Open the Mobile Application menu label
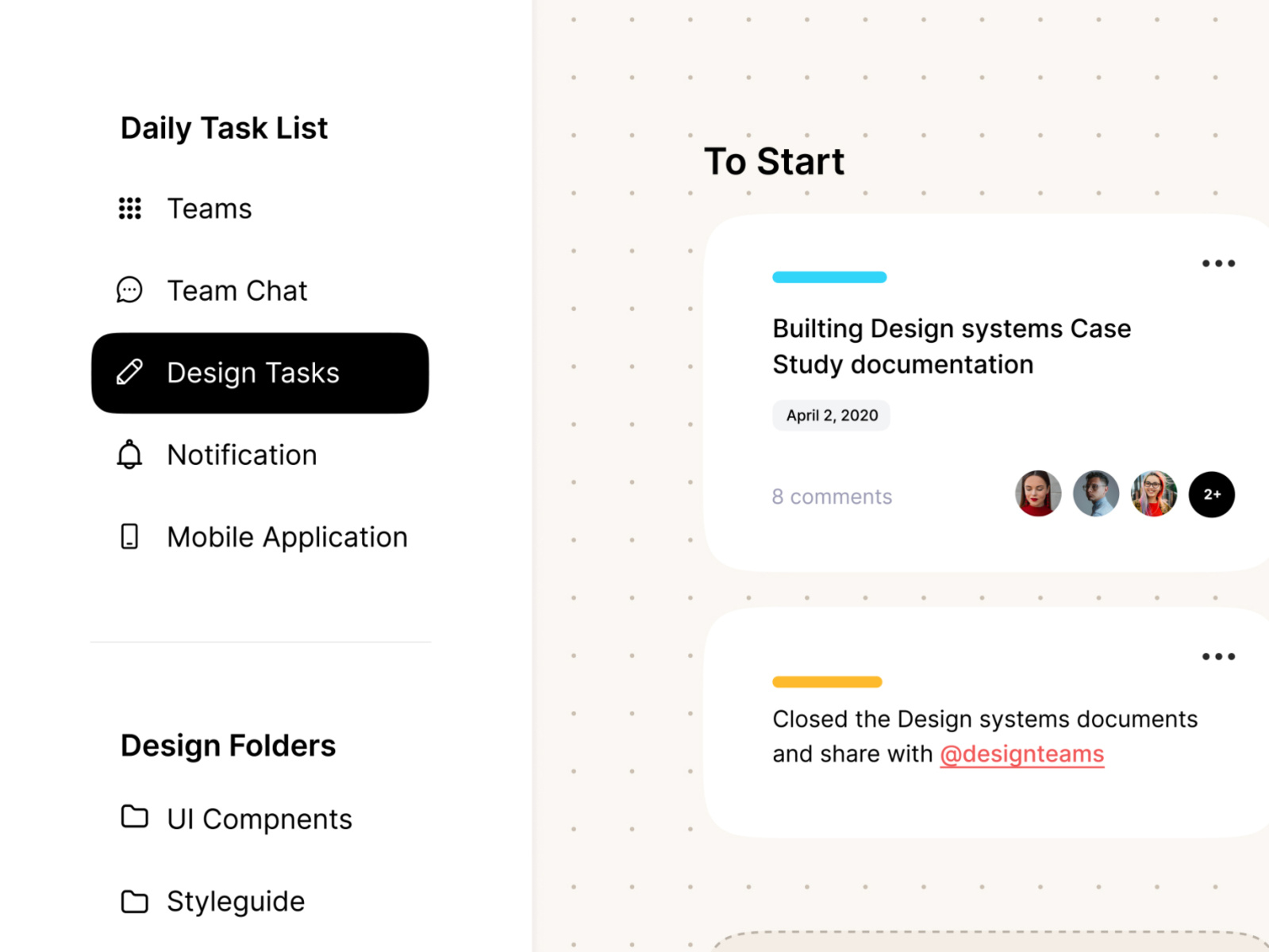The width and height of the screenshot is (1269, 952). pyautogui.click(x=287, y=537)
